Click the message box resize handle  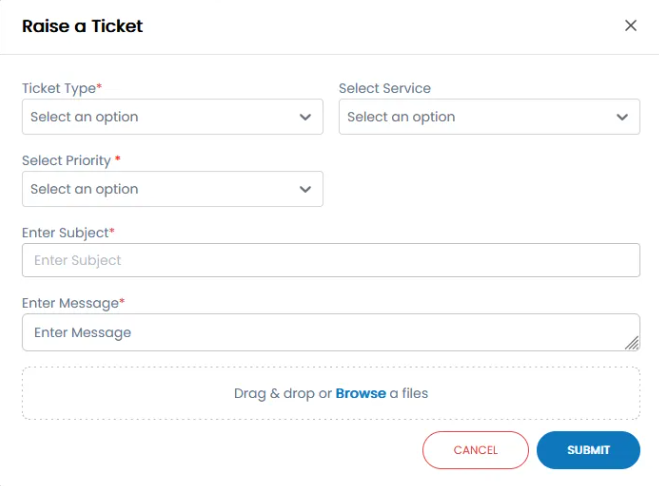(632, 343)
